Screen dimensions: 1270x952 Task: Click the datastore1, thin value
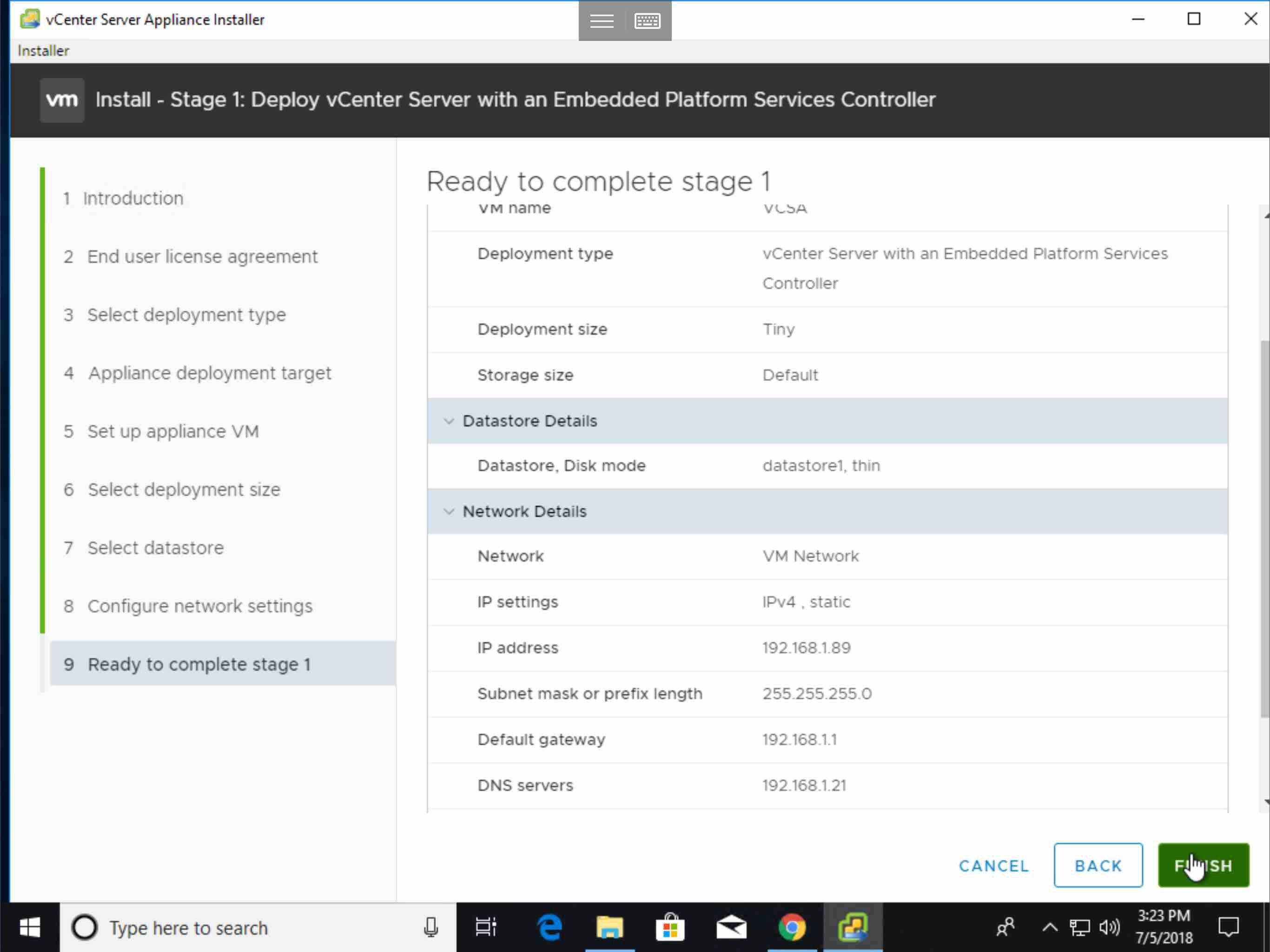click(x=821, y=466)
